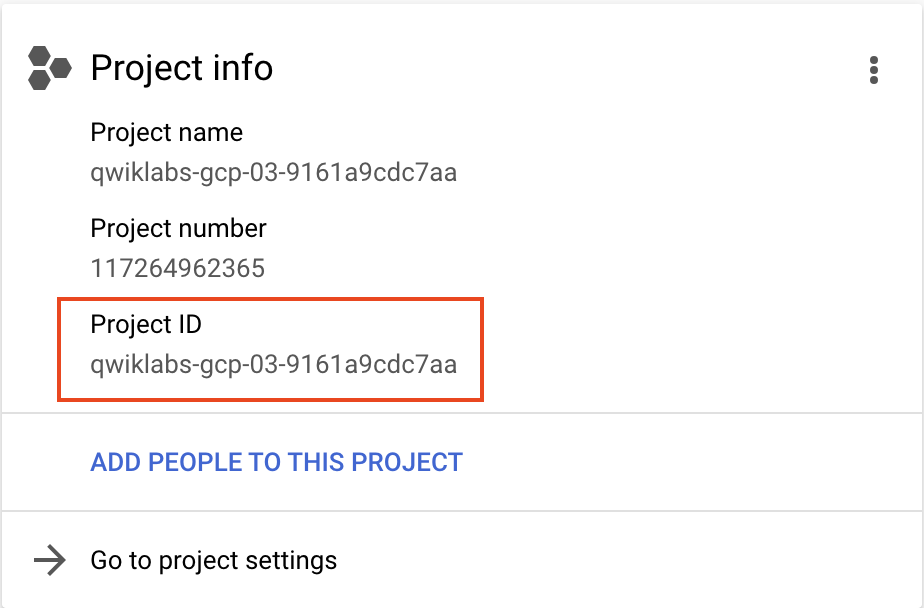Viewport: 924px width, 608px height.
Task: Click ADD PEOPLE TO THIS PROJECT
Action: point(276,462)
